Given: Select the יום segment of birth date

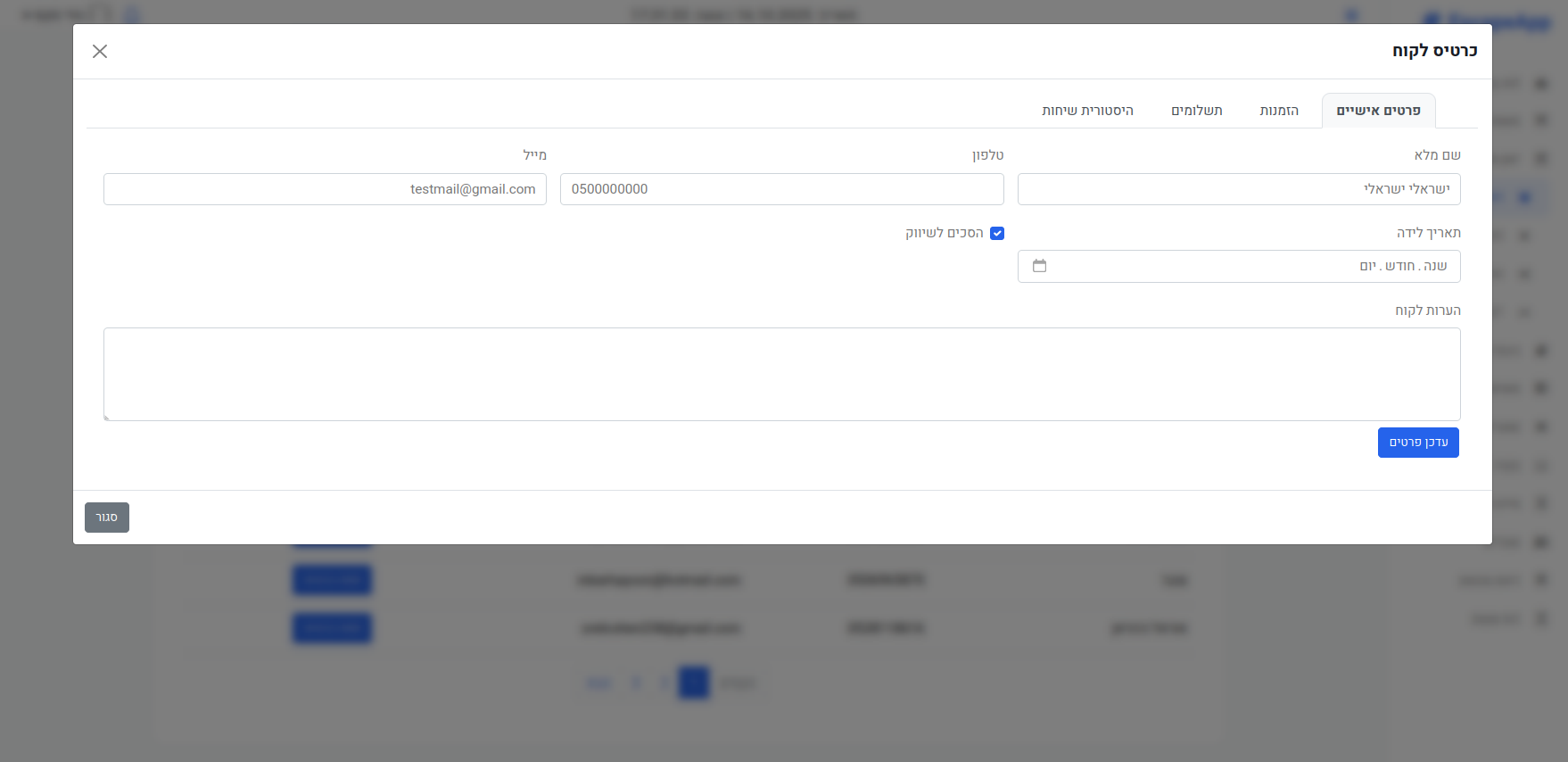Looking at the screenshot, I should [1367, 266].
